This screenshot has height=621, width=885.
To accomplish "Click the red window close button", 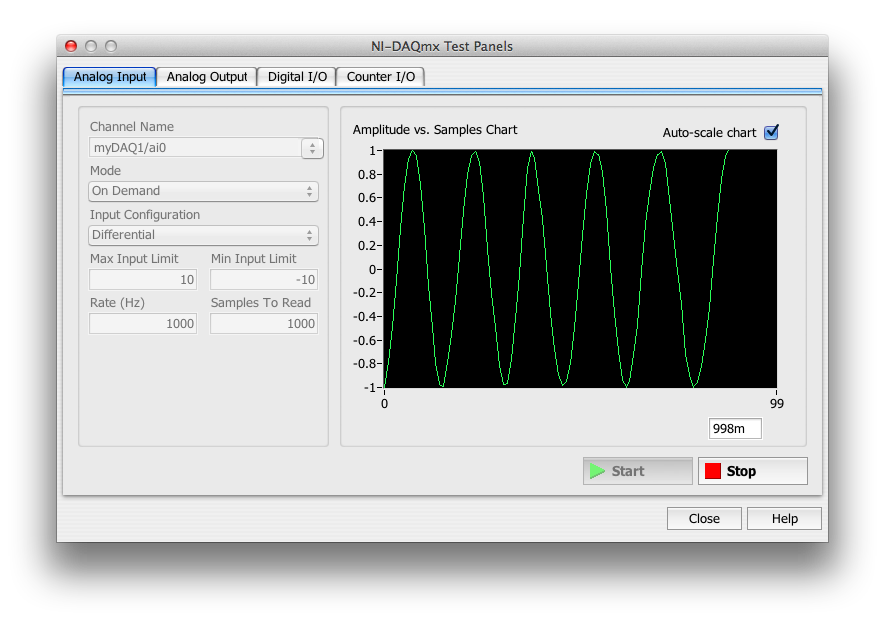I will (71, 46).
